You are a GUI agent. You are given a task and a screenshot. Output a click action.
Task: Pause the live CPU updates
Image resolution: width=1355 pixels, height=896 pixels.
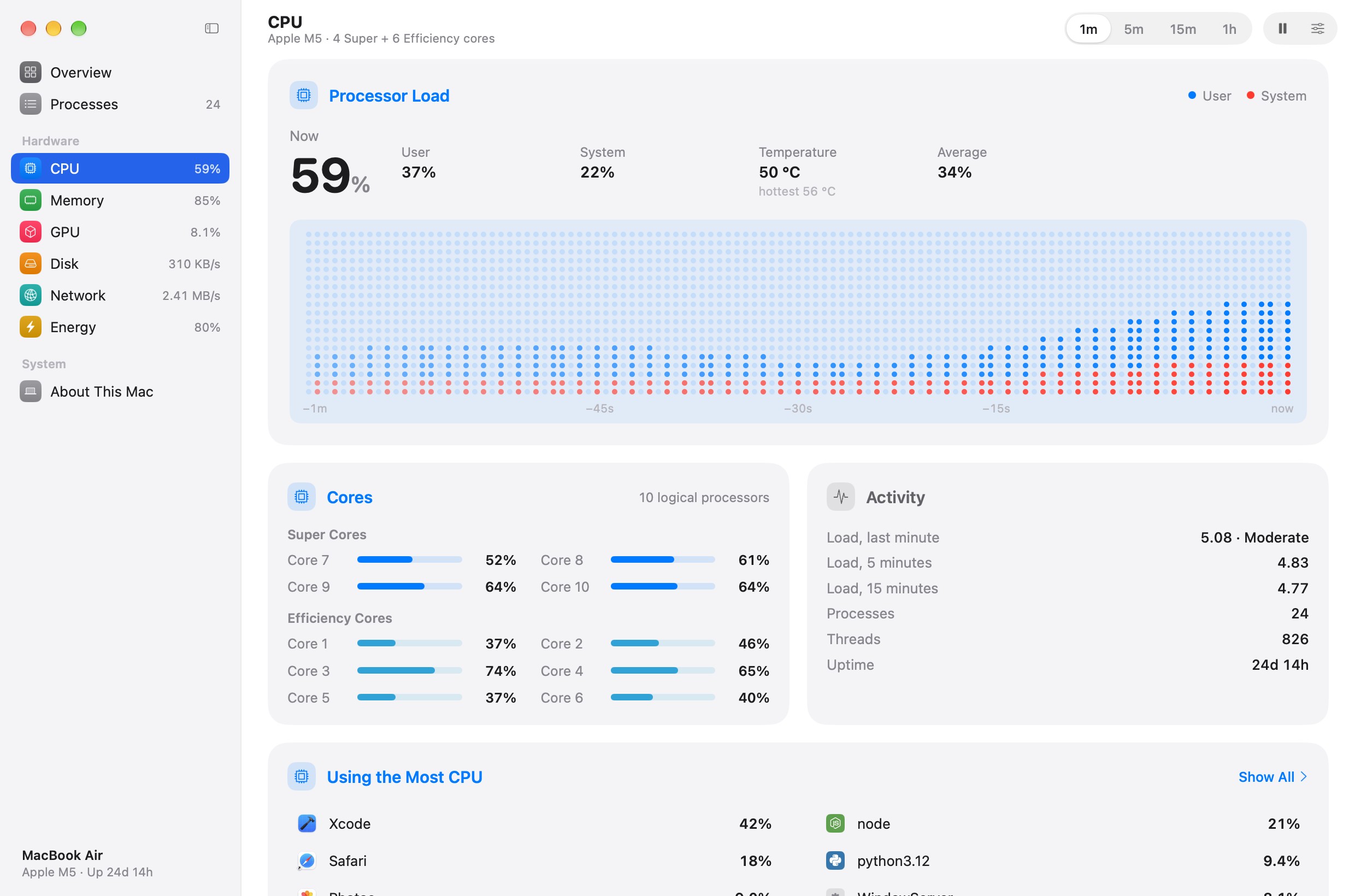(x=1282, y=28)
